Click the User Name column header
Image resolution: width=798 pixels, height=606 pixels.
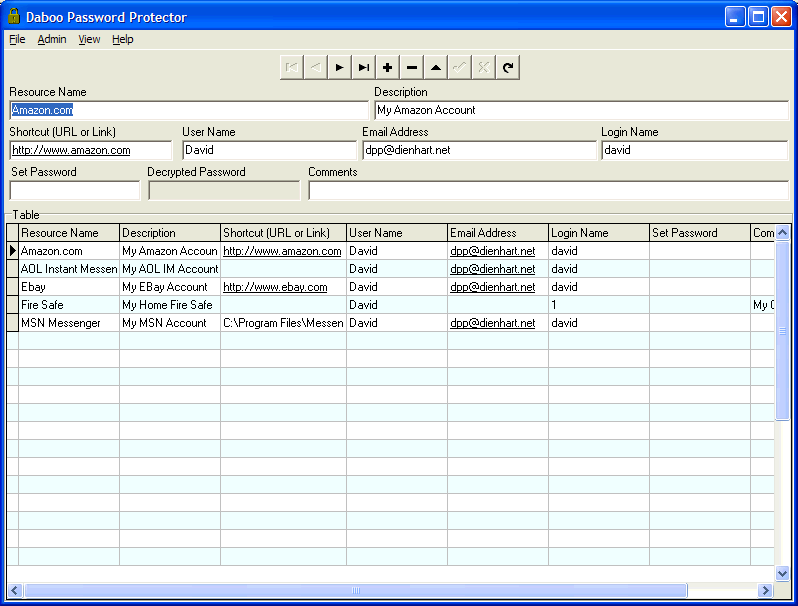point(397,233)
